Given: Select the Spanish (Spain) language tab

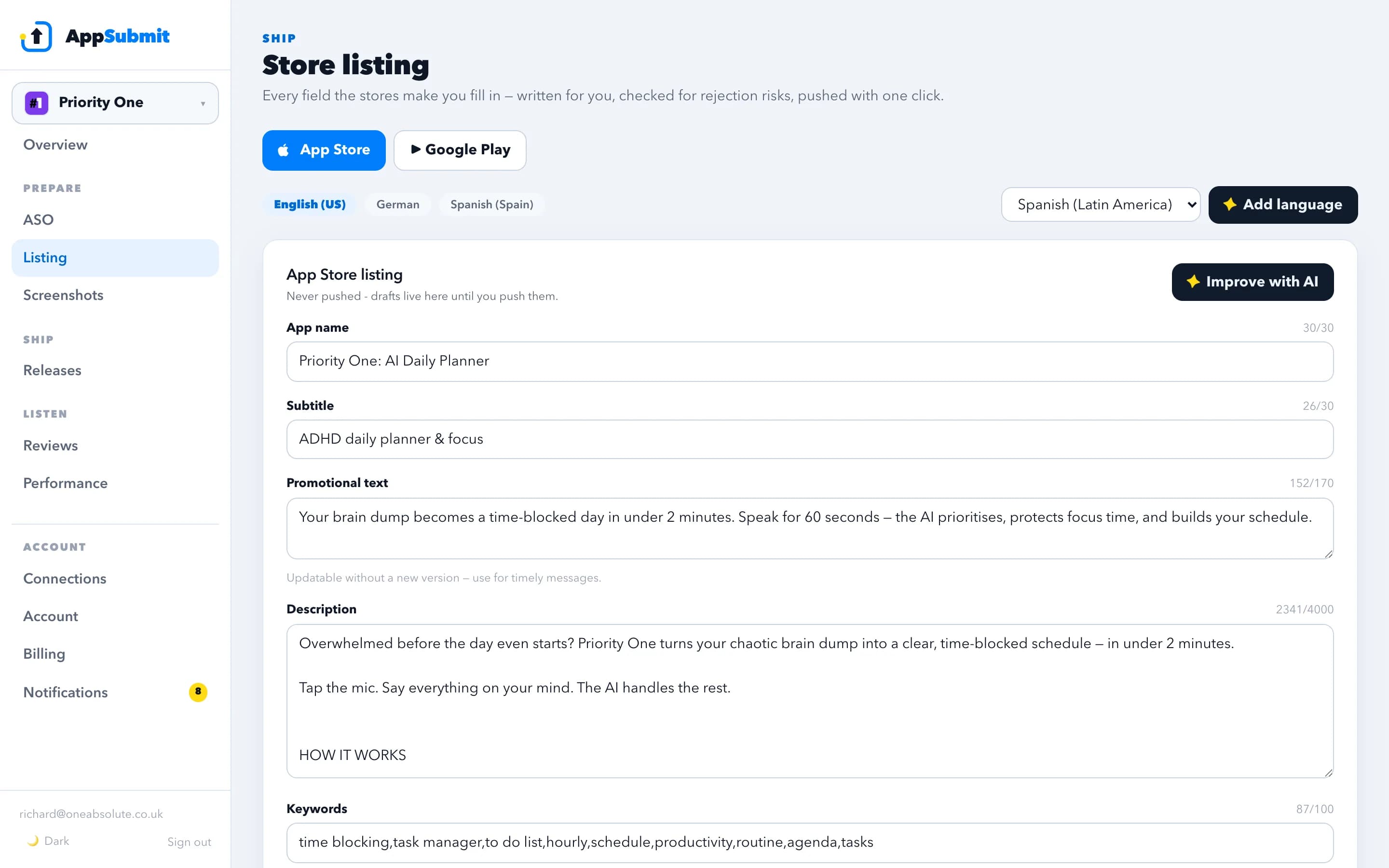Looking at the screenshot, I should tap(492, 204).
